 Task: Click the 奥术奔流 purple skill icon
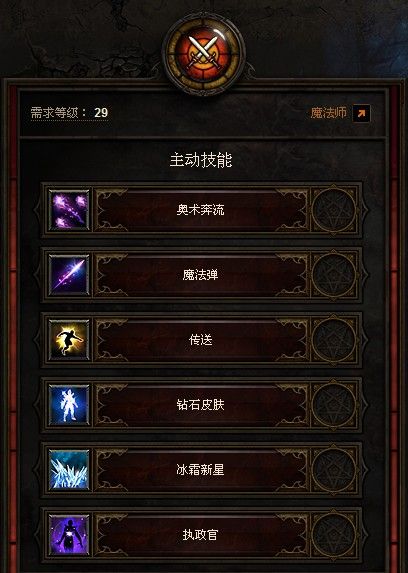pyautogui.click(x=69, y=210)
